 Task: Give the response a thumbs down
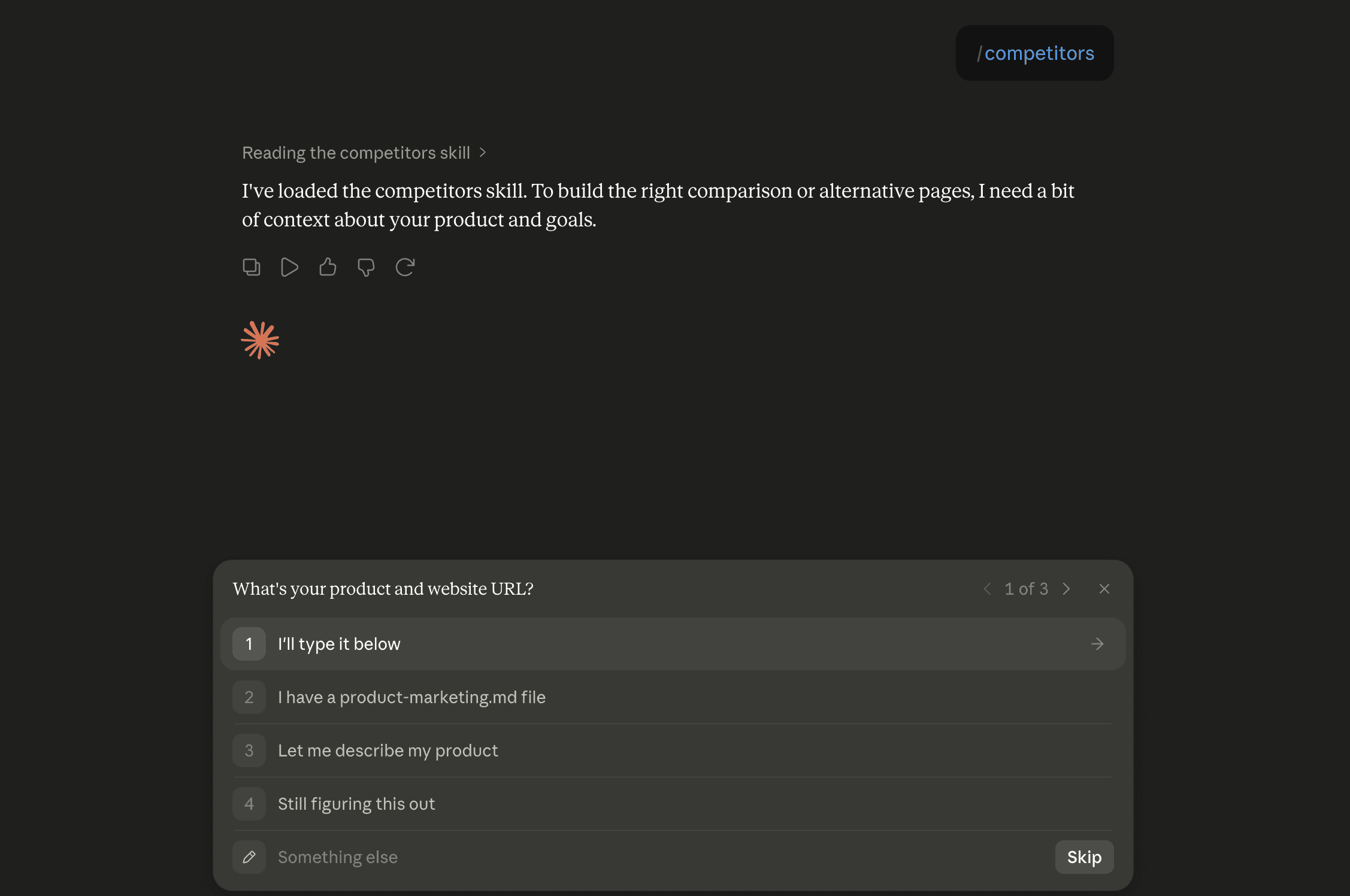click(x=366, y=267)
